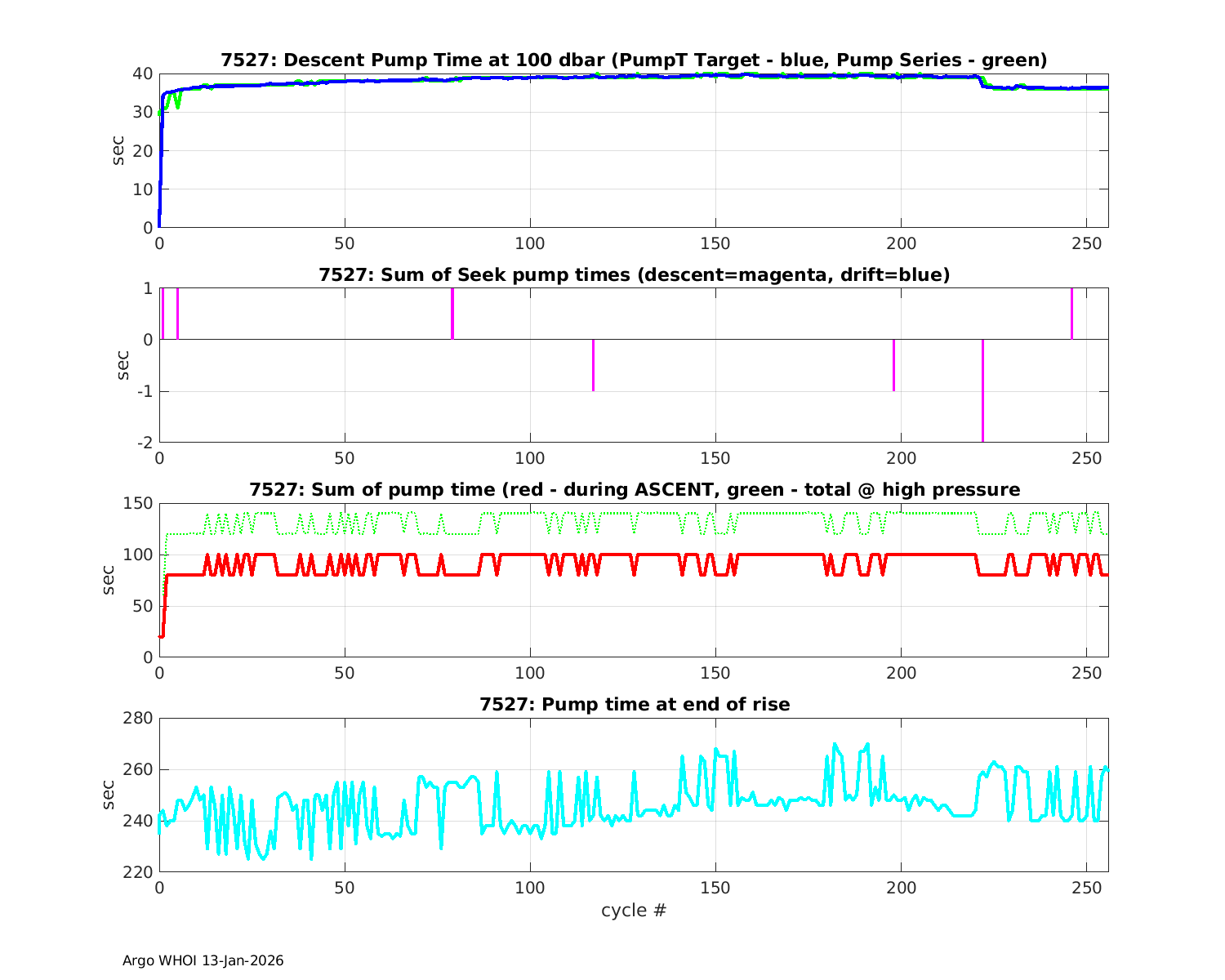1225x980 pixels.
Task: Click the Sum of Seek pump times title
Action: coord(634,275)
